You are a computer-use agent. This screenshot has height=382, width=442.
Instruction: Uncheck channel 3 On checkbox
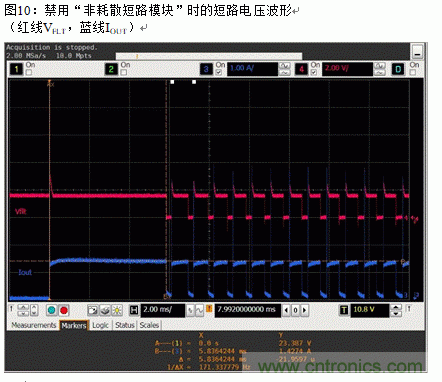[219, 72]
